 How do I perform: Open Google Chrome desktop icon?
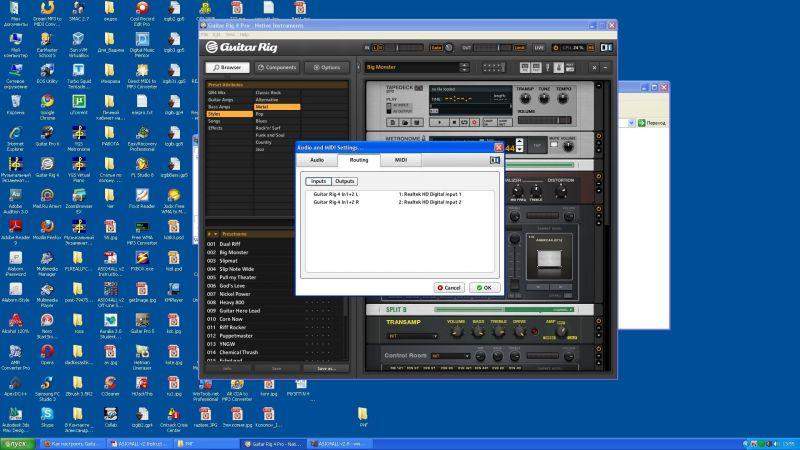tap(47, 105)
